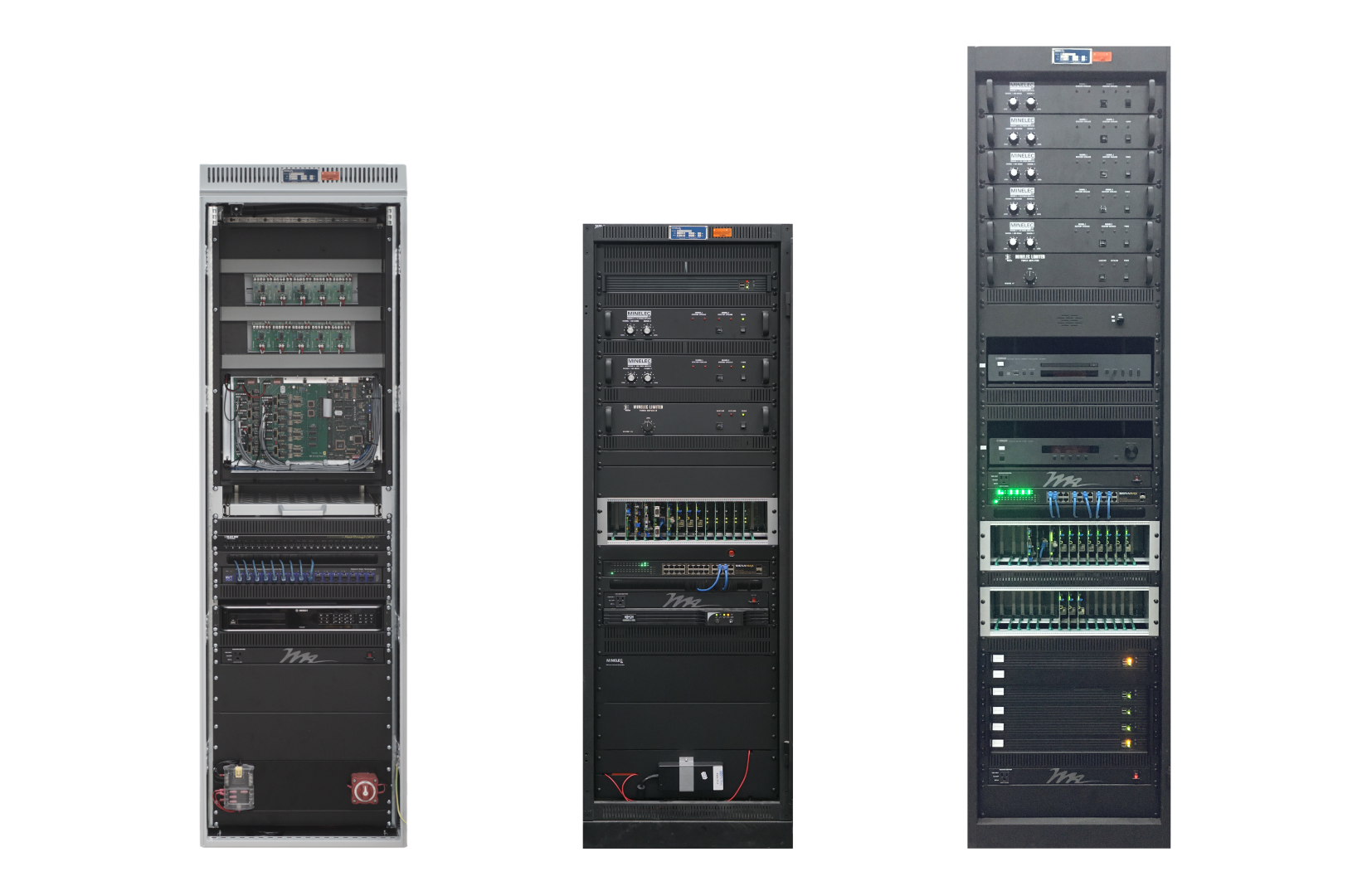This screenshot has height=896, width=1372.
Task: Click the network switch ports in middle rack
Action: click(x=687, y=569)
